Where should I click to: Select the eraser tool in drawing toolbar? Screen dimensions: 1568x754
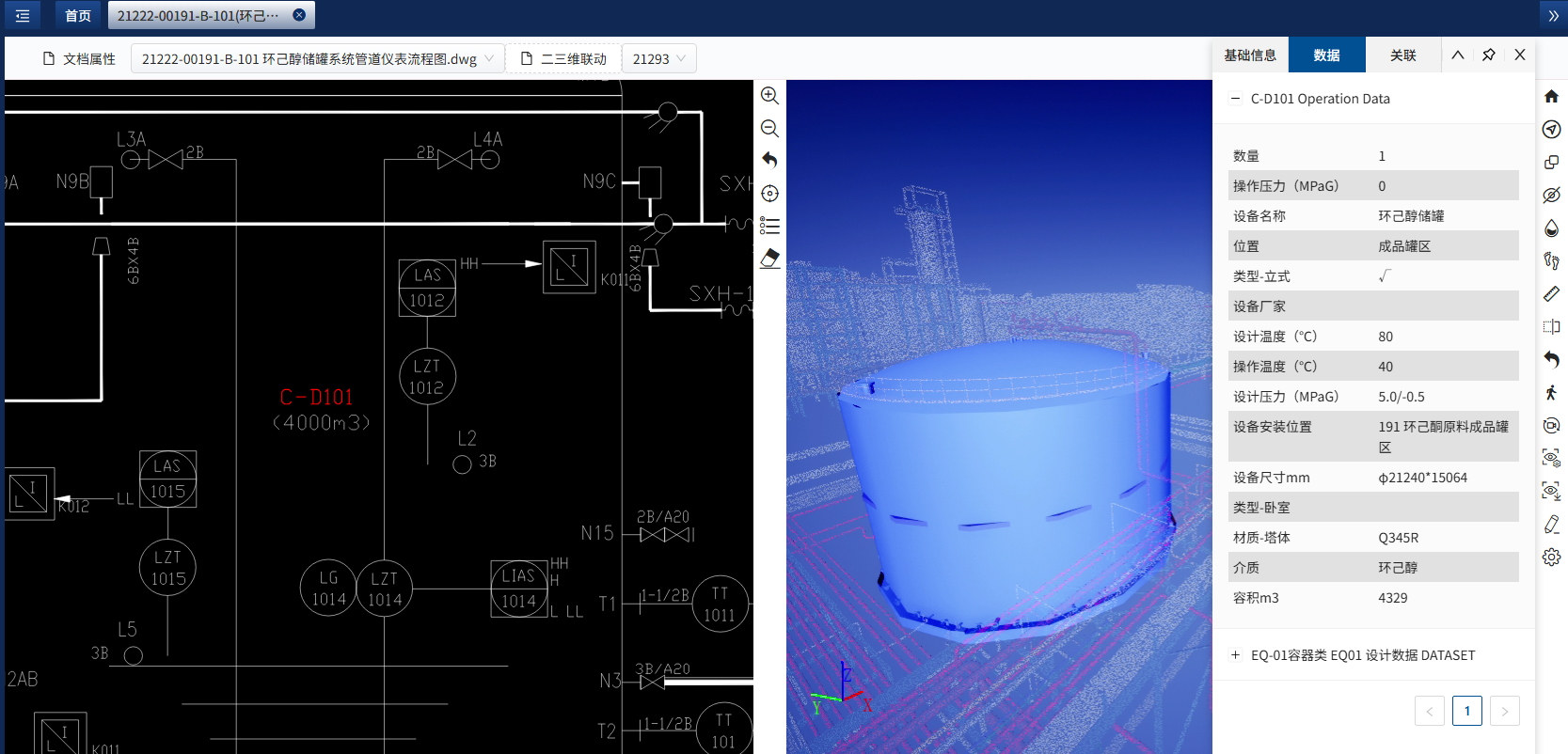point(769,259)
